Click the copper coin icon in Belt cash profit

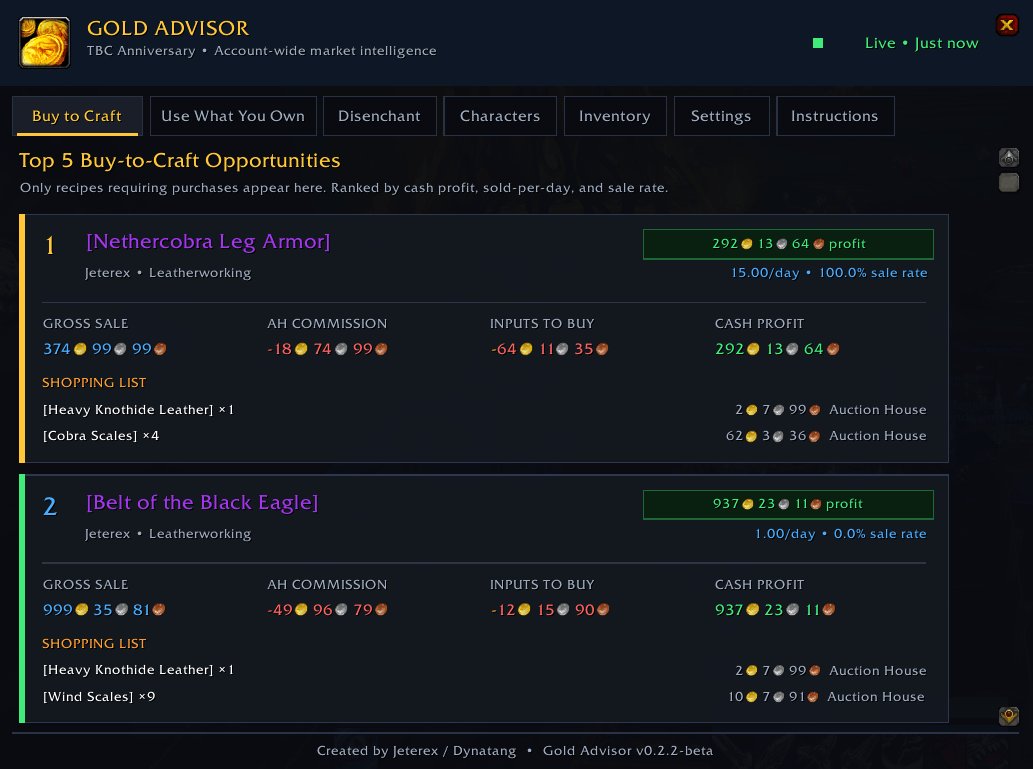[x=829, y=610]
